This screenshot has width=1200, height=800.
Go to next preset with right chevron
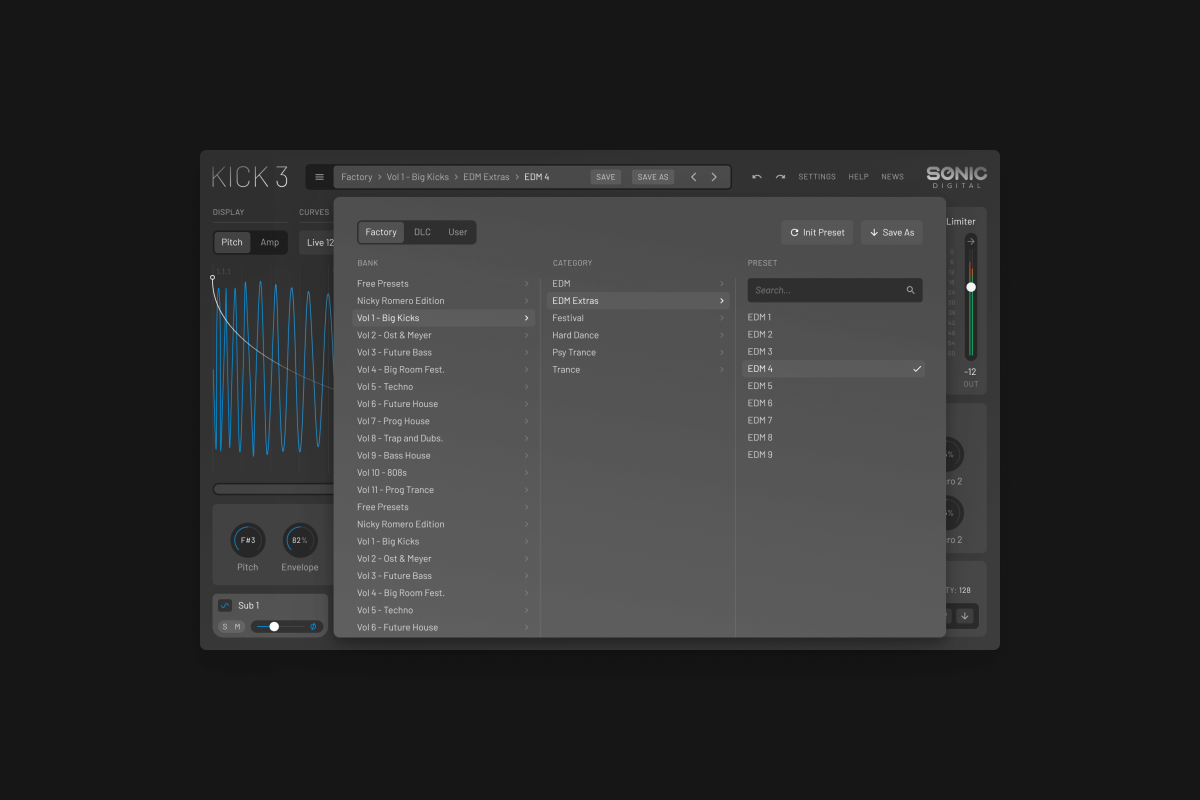point(714,177)
